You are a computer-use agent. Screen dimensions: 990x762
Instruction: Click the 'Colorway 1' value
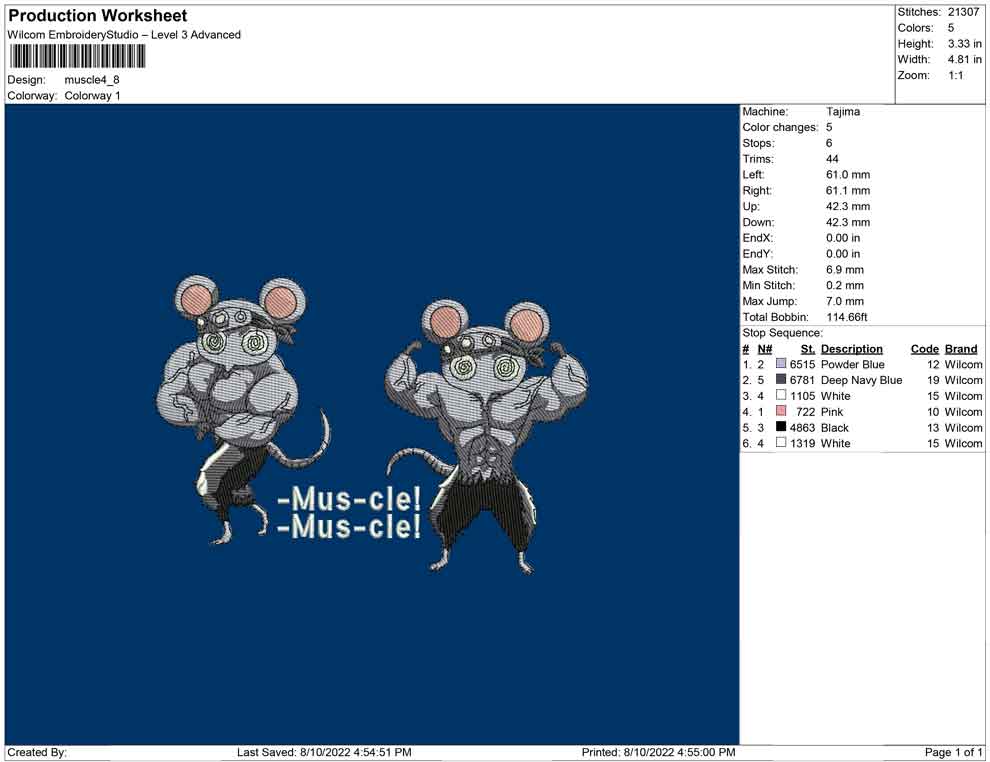(92, 95)
